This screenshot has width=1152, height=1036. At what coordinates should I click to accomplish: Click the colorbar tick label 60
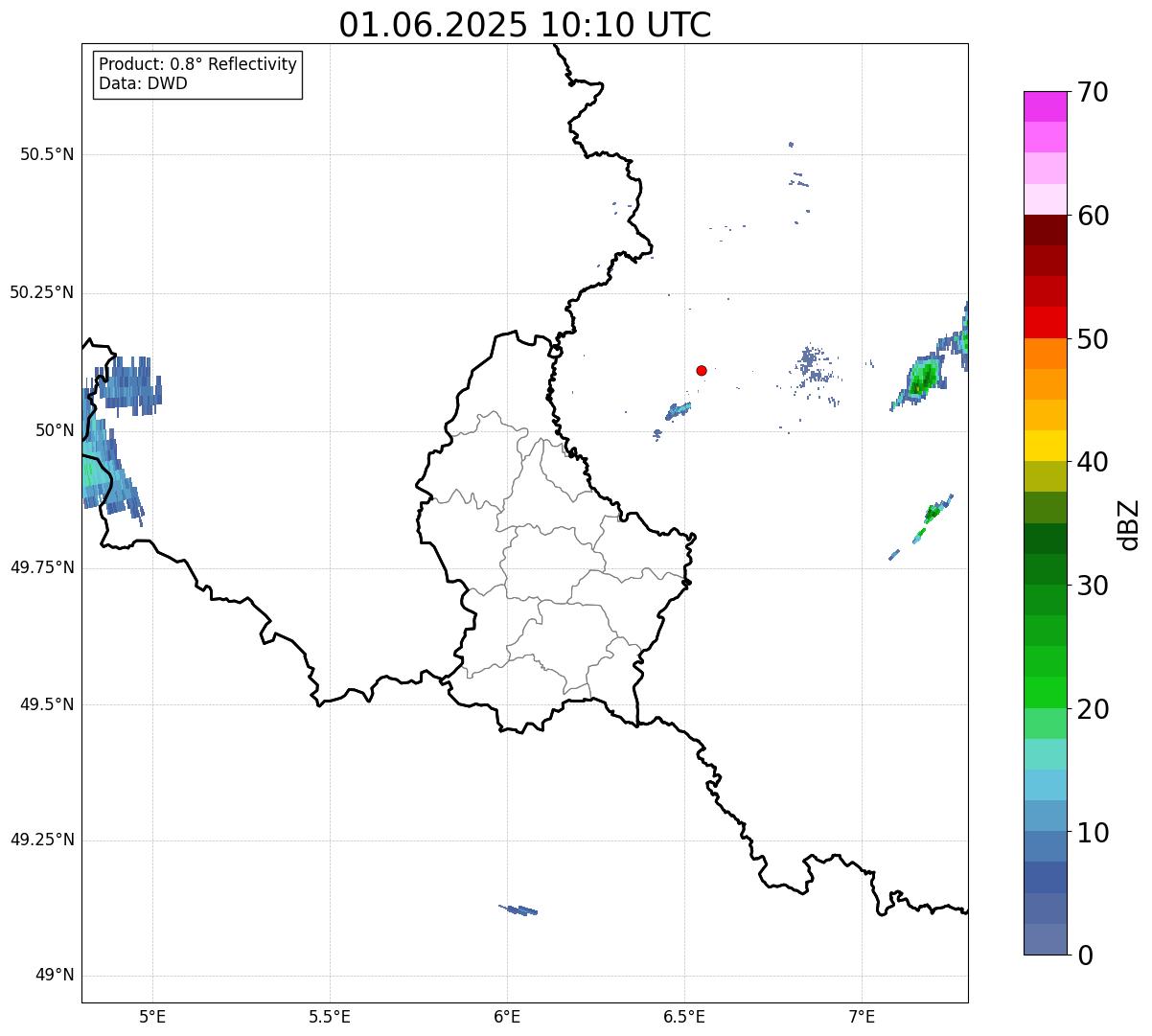[1093, 216]
